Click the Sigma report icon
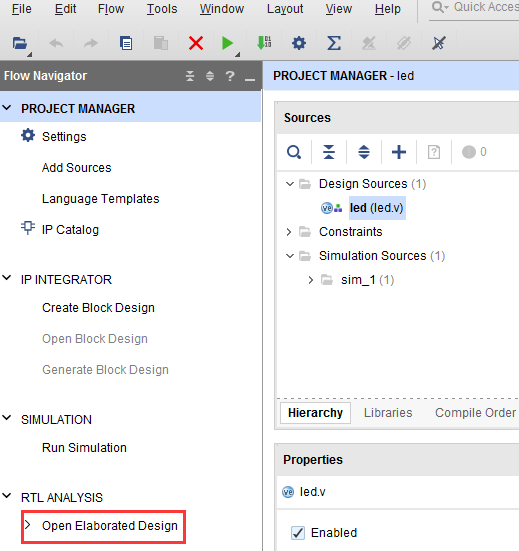 pos(334,44)
